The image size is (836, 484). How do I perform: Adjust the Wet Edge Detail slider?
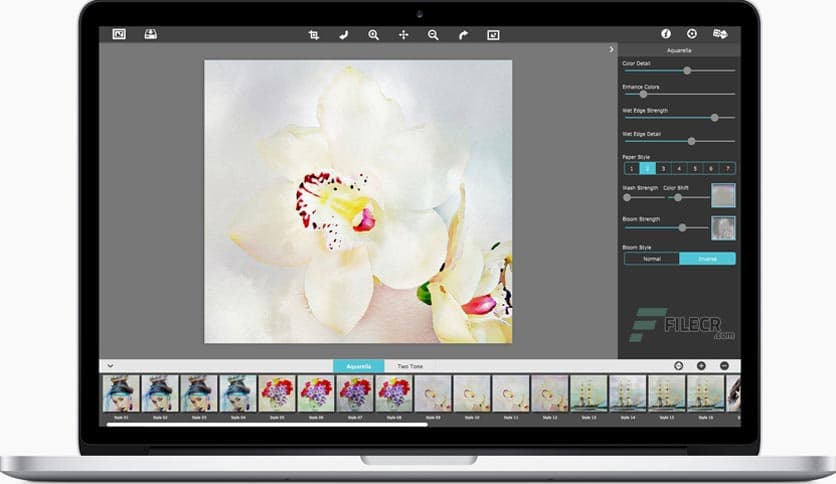(x=679, y=141)
